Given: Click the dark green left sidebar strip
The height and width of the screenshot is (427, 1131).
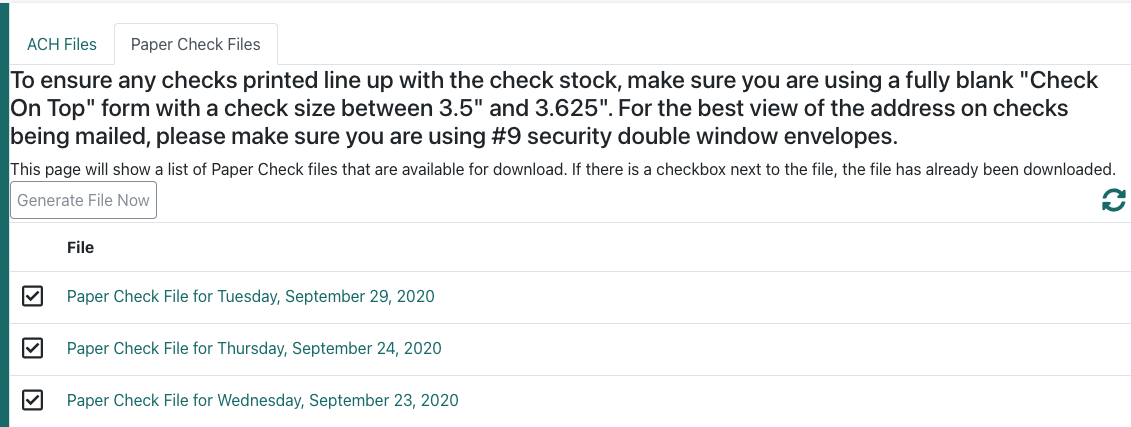Looking at the screenshot, I should pyautogui.click(x=4, y=215).
